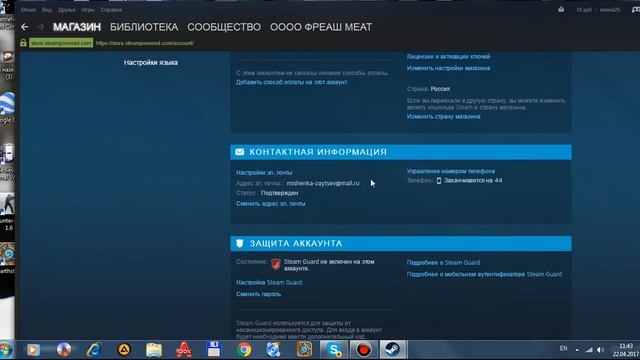
Task: Open the file explorer folder on taskbar
Action: pyautogui.click(x=154, y=350)
